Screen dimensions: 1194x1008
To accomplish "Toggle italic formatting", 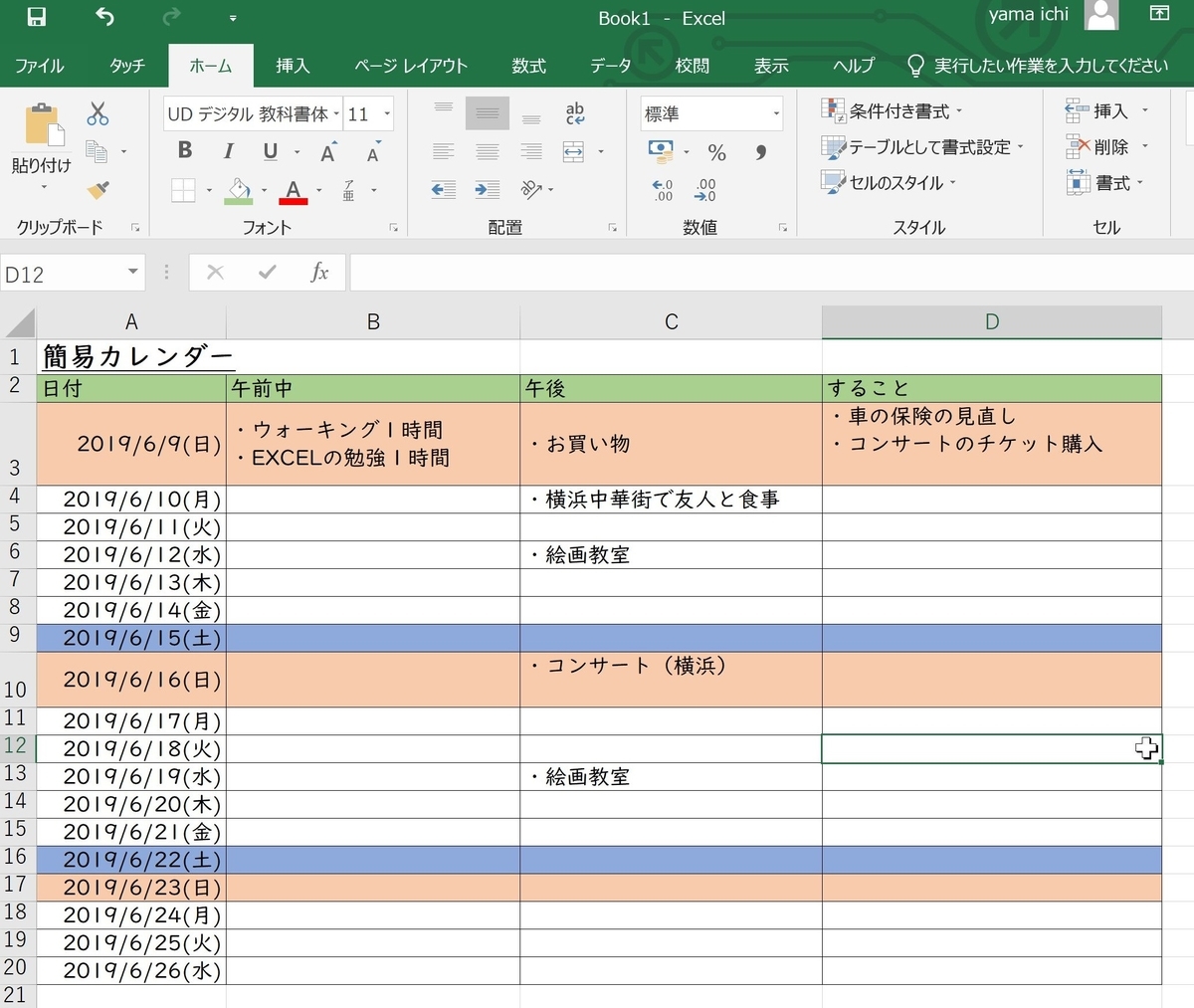I will (x=227, y=150).
